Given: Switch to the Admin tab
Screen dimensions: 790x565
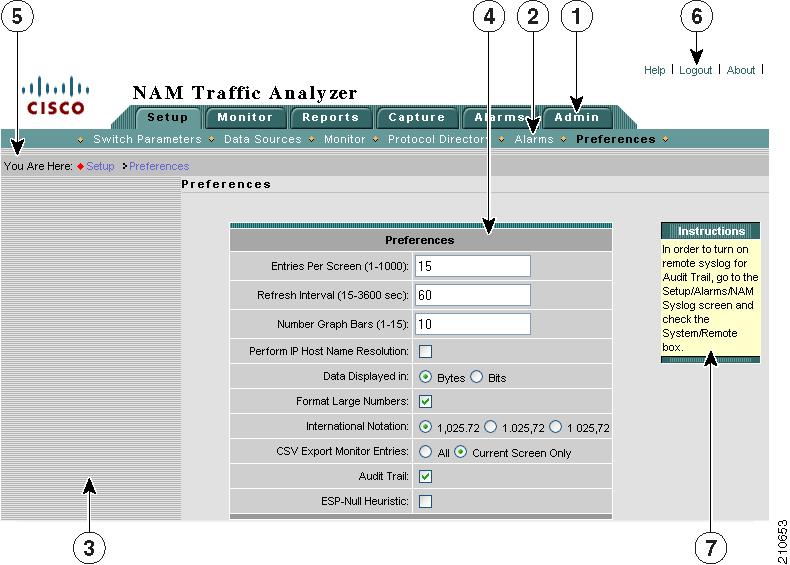Looking at the screenshot, I should [x=577, y=117].
